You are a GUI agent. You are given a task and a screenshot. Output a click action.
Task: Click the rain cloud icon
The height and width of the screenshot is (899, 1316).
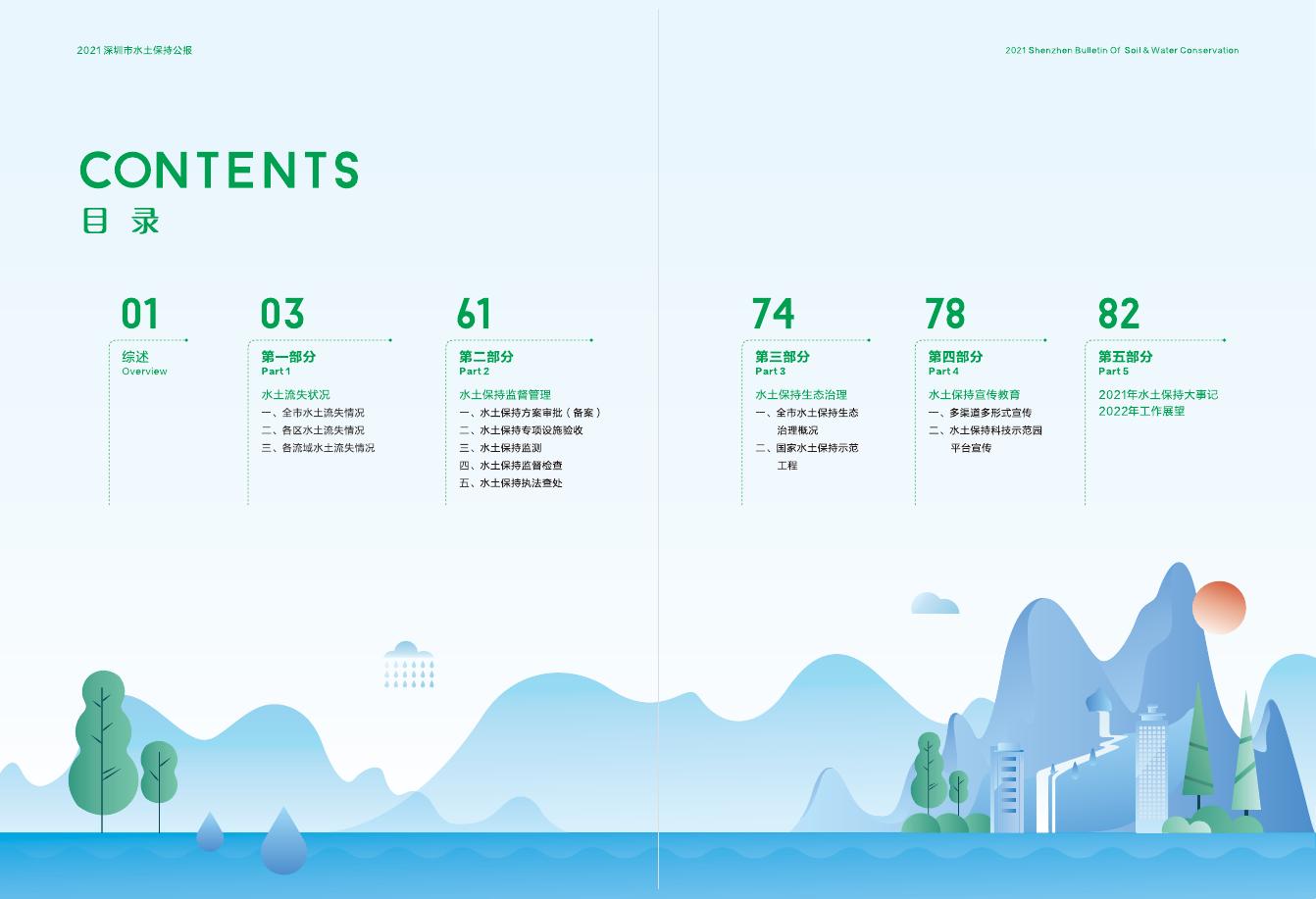click(x=409, y=664)
